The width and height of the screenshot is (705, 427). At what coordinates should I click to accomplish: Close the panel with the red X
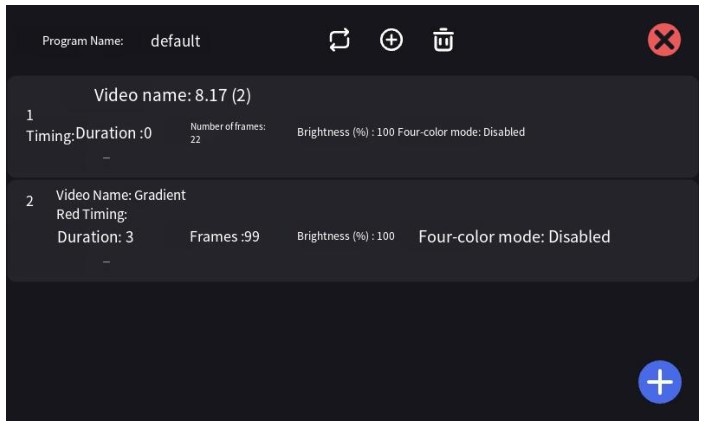(664, 40)
